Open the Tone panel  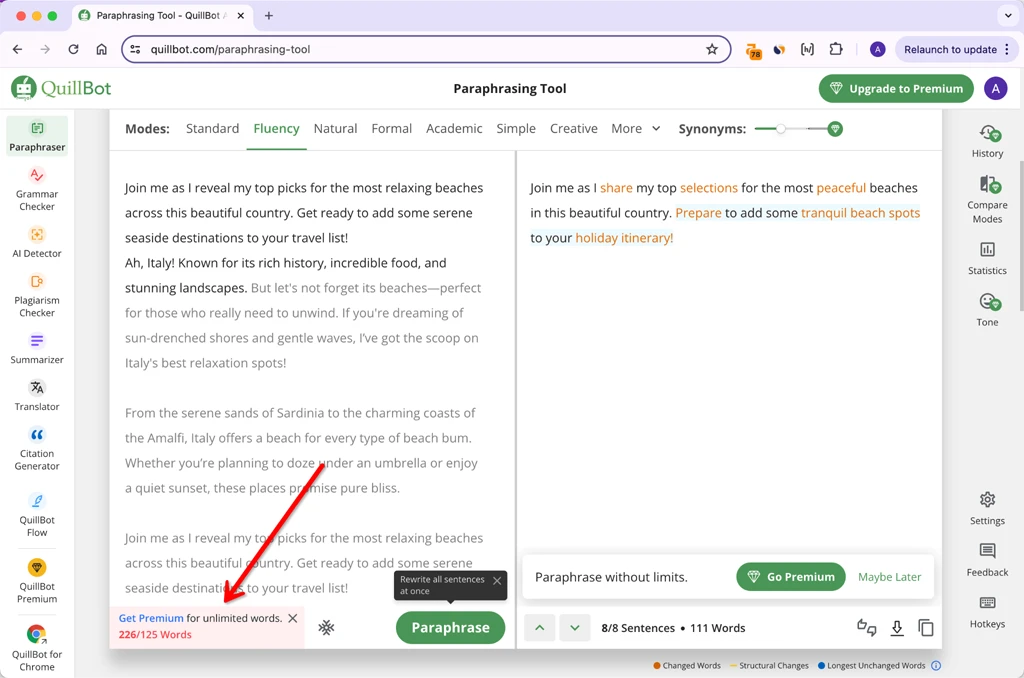click(987, 310)
